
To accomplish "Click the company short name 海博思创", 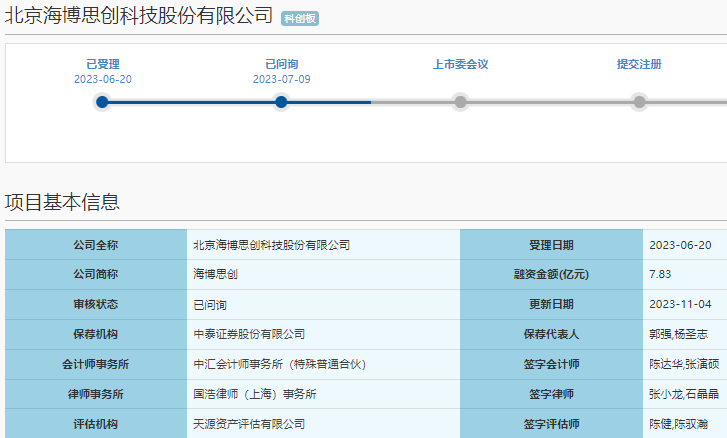I will [214, 274].
